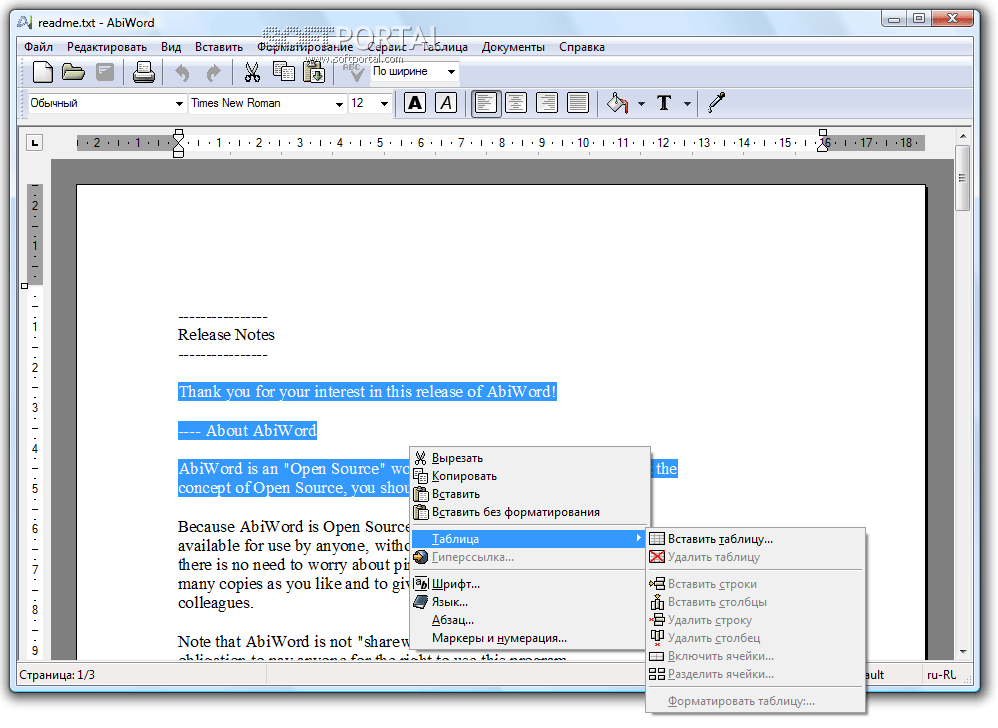Click the scrollbar down arrow
This screenshot has width=998, height=728.
point(962,652)
